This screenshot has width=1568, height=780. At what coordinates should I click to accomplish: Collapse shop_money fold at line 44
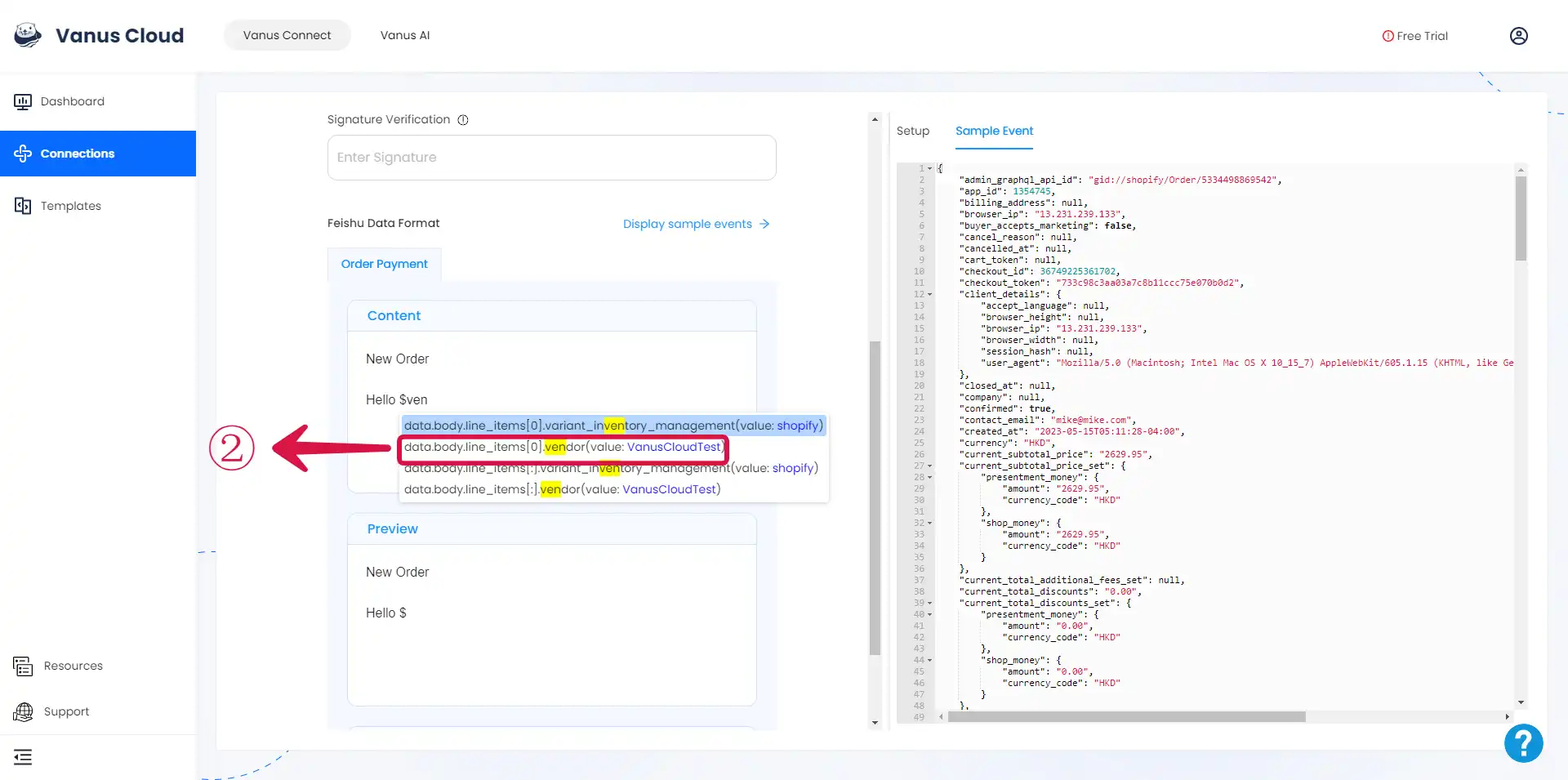929,660
